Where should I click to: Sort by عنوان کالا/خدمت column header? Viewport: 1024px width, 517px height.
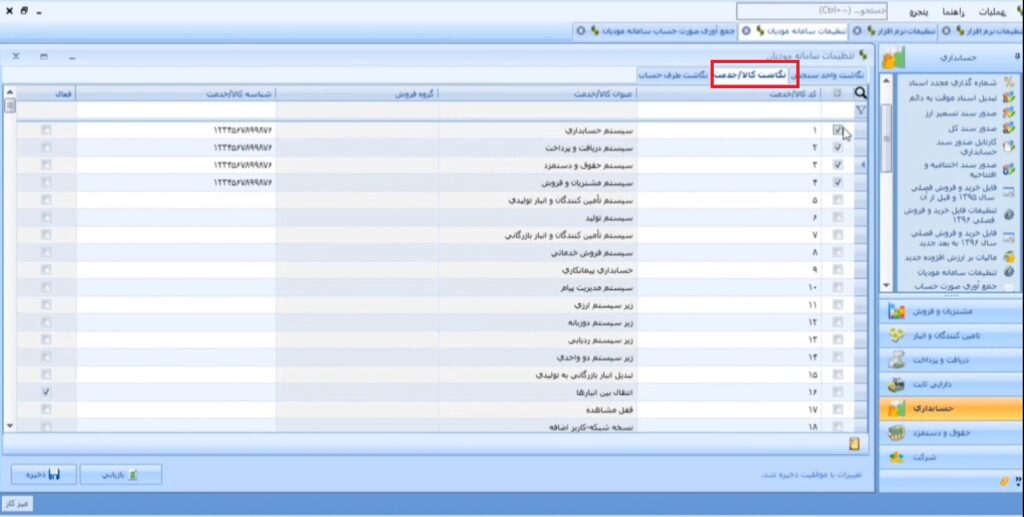click(x=537, y=93)
